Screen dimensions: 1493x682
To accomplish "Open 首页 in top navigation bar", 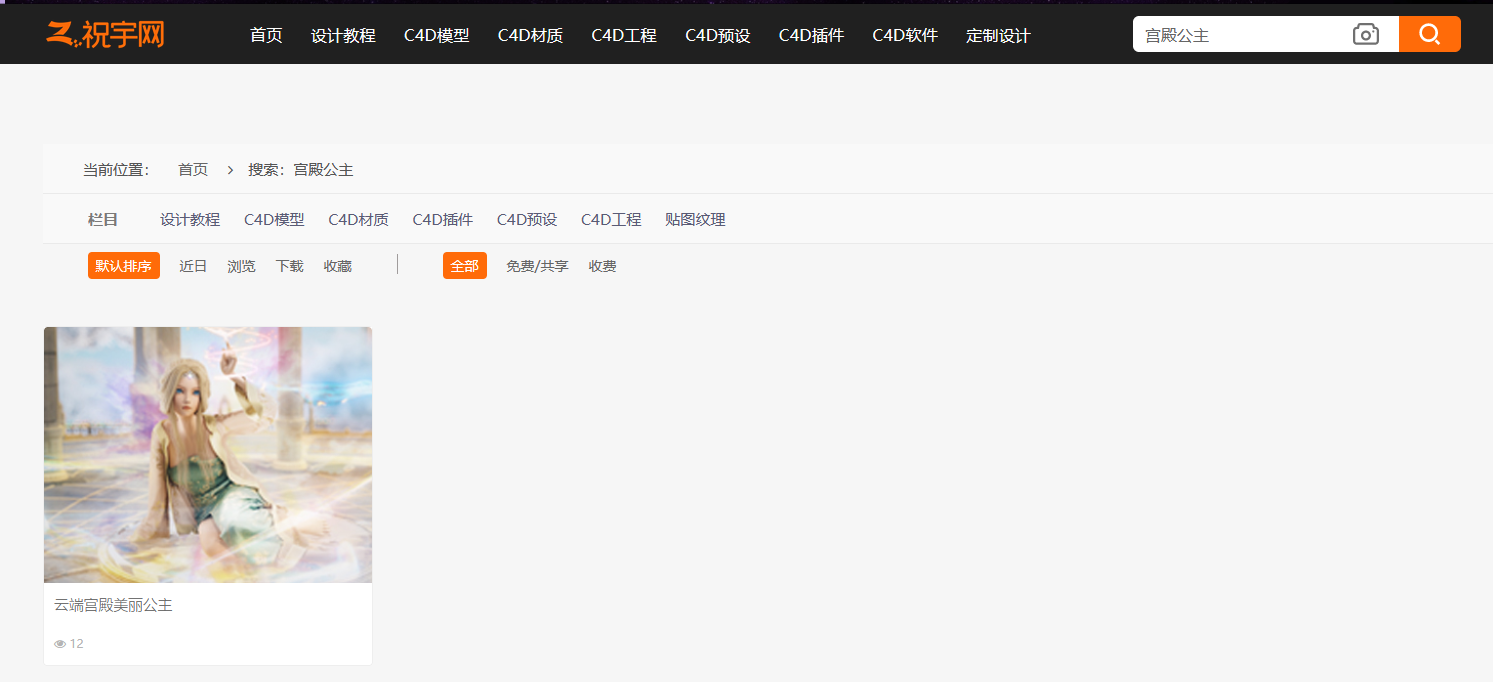I will point(266,35).
